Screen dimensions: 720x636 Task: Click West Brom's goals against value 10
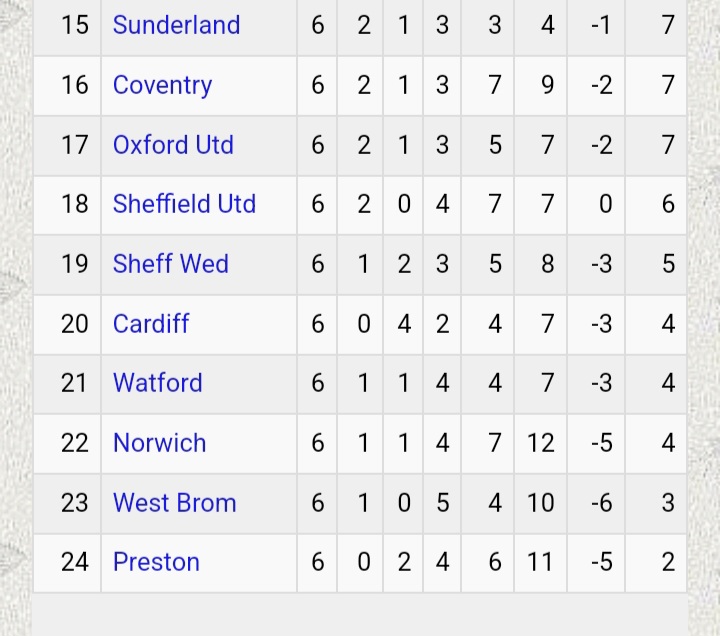(541, 502)
